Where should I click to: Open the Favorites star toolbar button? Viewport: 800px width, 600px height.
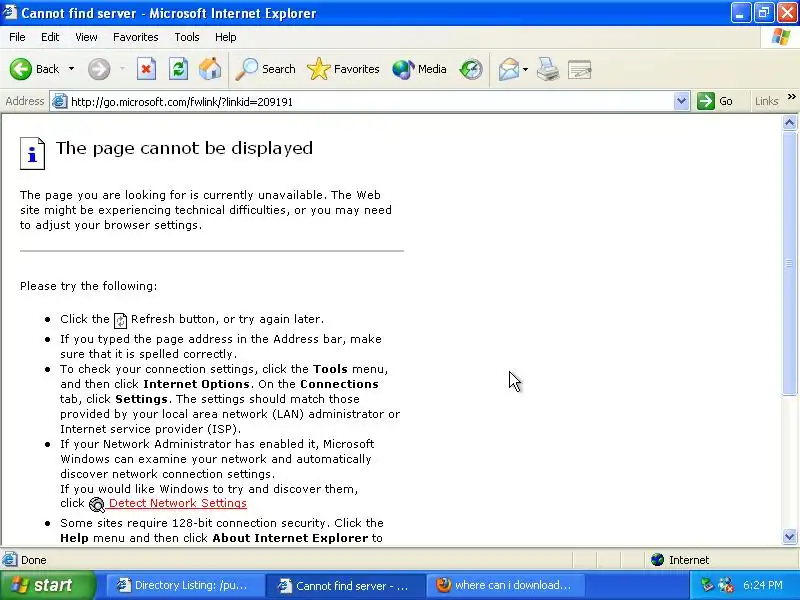343,69
